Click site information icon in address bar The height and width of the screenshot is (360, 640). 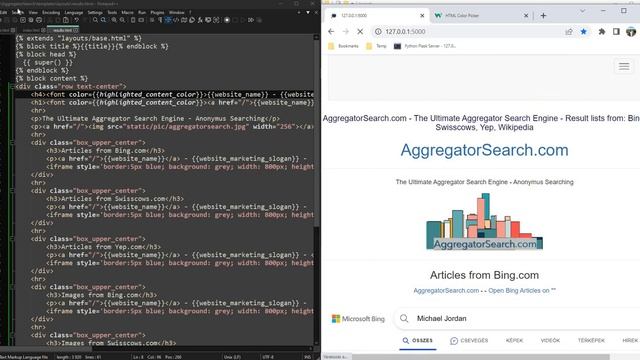[378, 31]
